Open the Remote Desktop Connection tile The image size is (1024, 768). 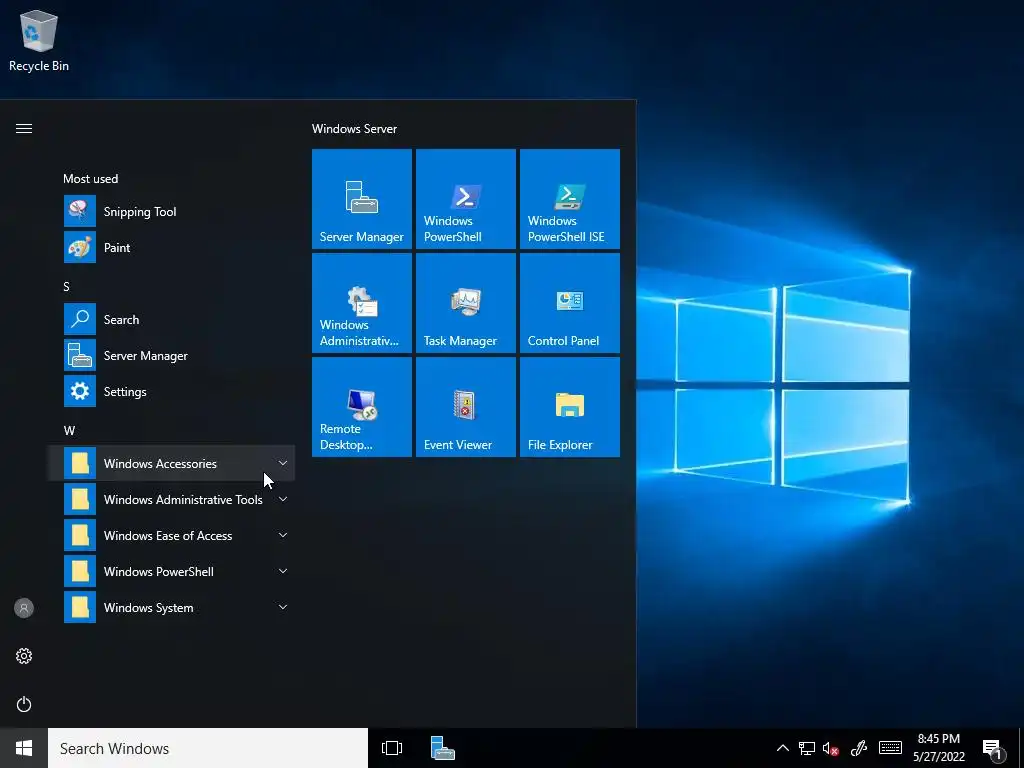(362, 407)
